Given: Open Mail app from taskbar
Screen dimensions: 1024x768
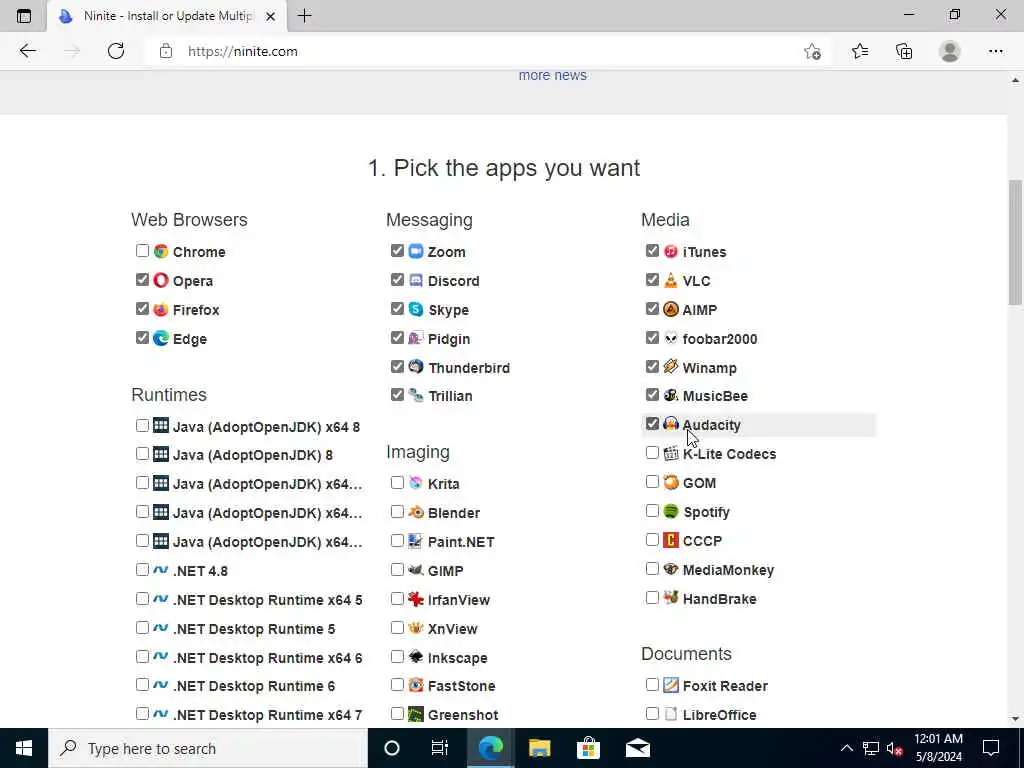Looking at the screenshot, I should [637, 748].
